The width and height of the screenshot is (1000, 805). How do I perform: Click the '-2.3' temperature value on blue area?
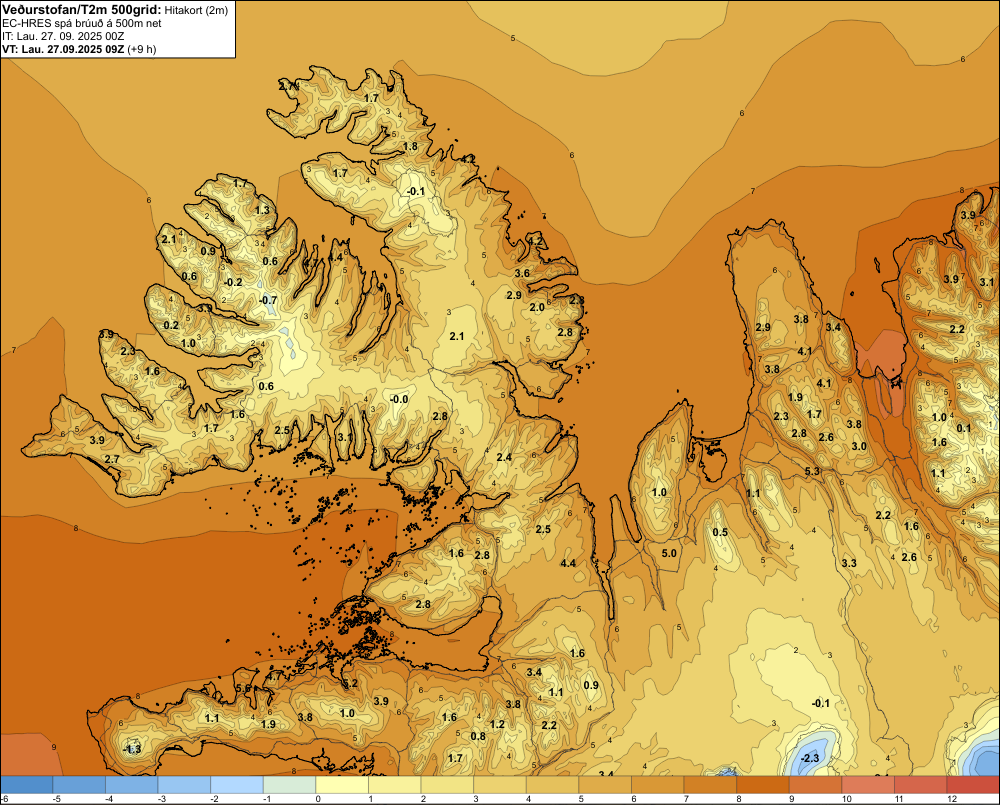[809, 758]
